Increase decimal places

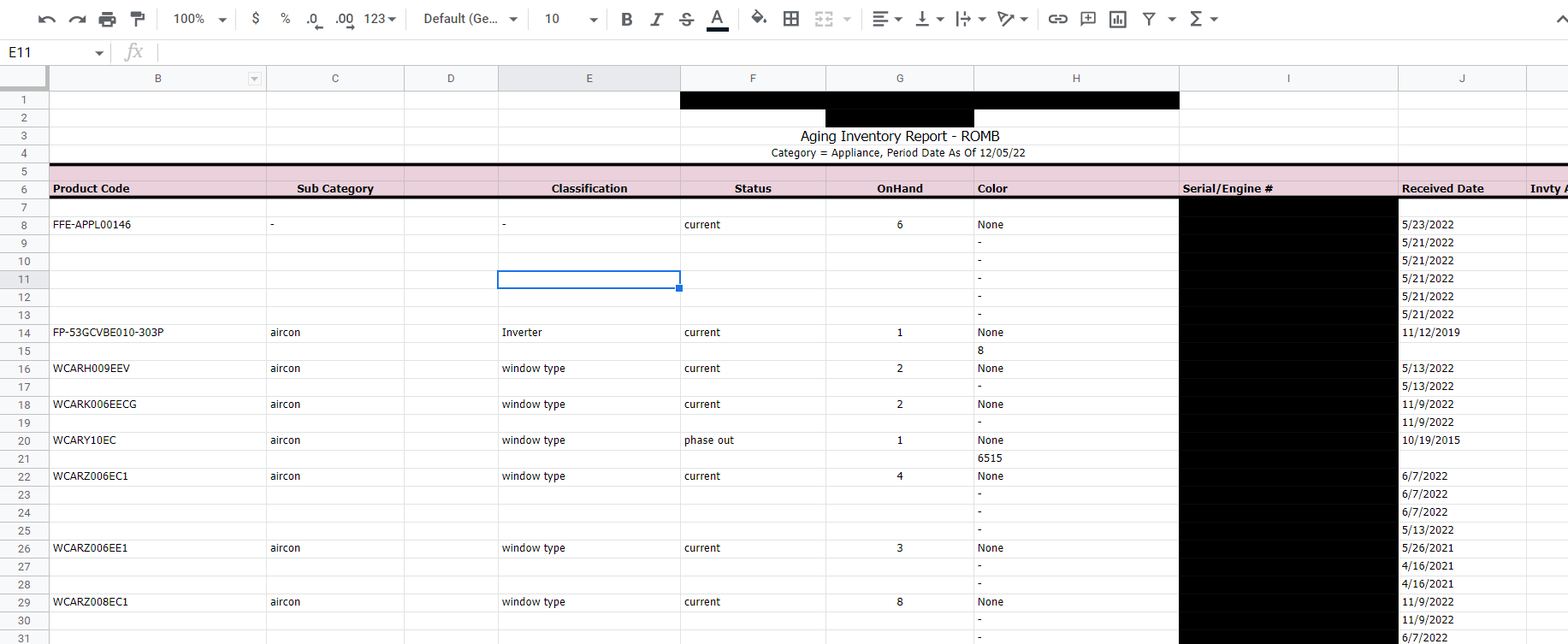coord(345,19)
